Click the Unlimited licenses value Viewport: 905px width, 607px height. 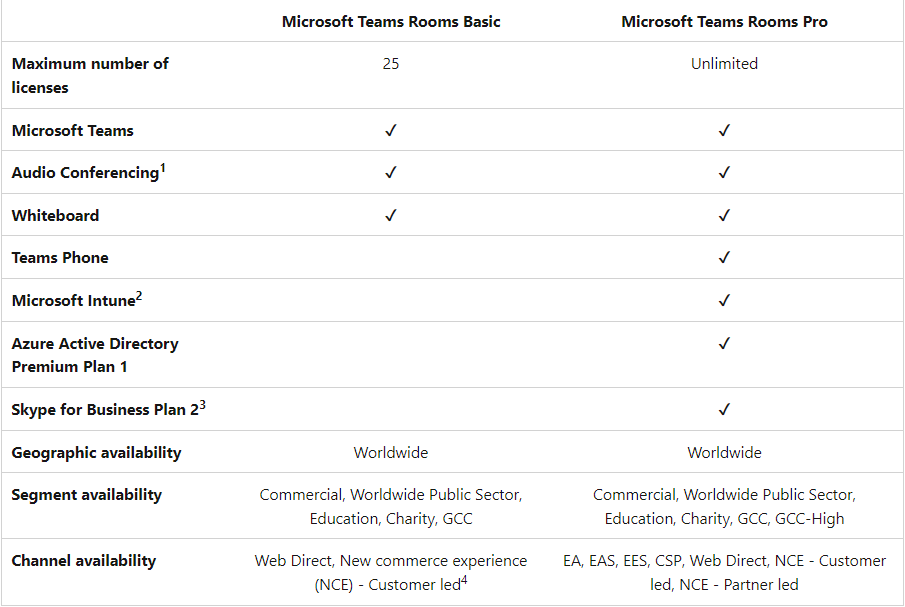click(x=724, y=63)
